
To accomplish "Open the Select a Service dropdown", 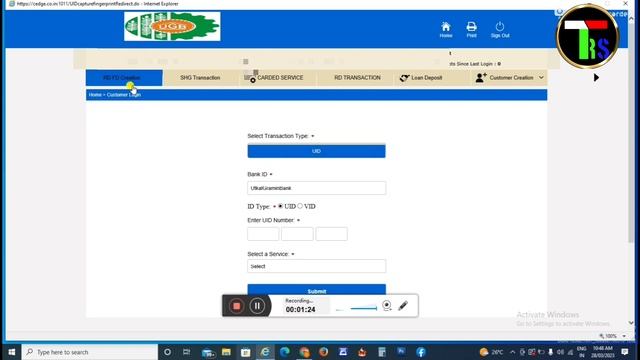I will [x=316, y=266].
